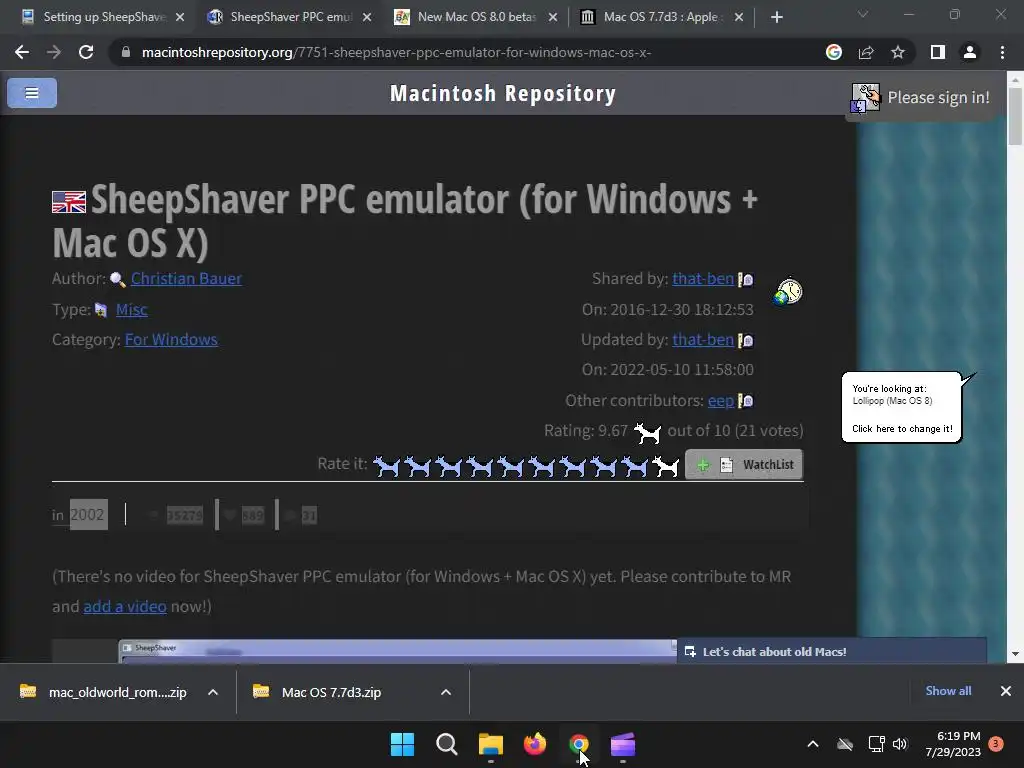
Task: Launch Firefox from the taskbar
Action: click(x=535, y=744)
